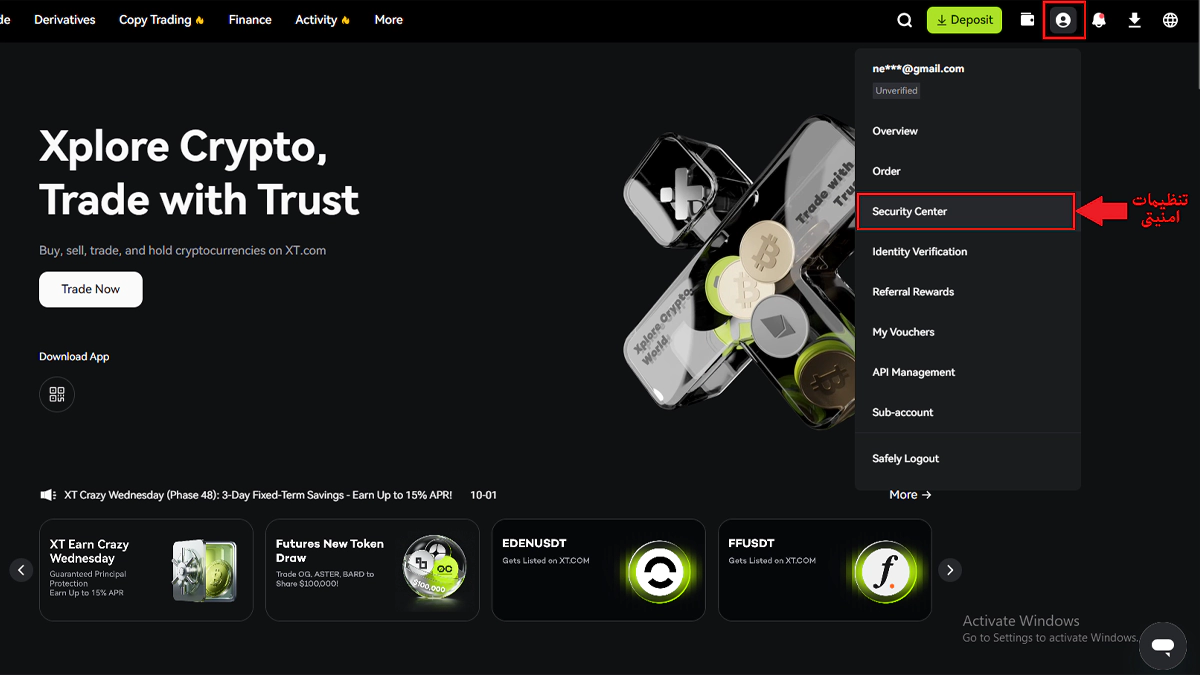
Task: Open the wallet icon in header
Action: point(1027,20)
